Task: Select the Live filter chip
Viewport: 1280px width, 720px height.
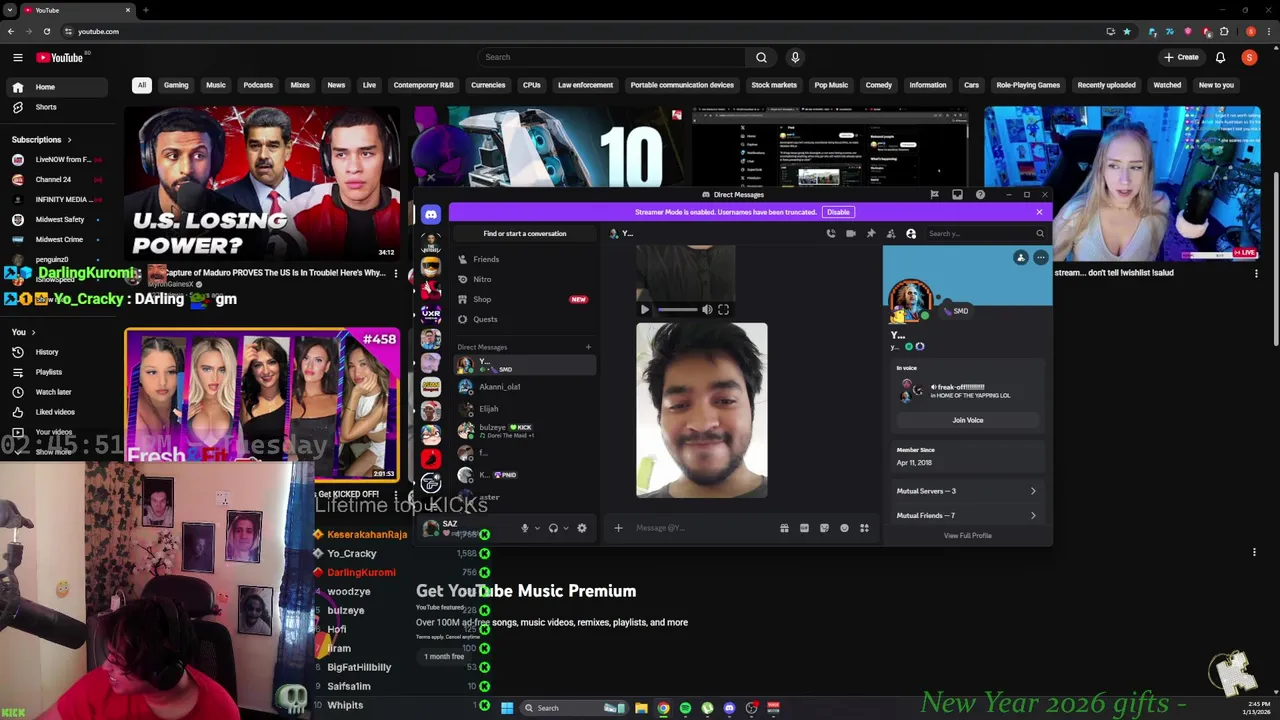Action: (x=369, y=85)
